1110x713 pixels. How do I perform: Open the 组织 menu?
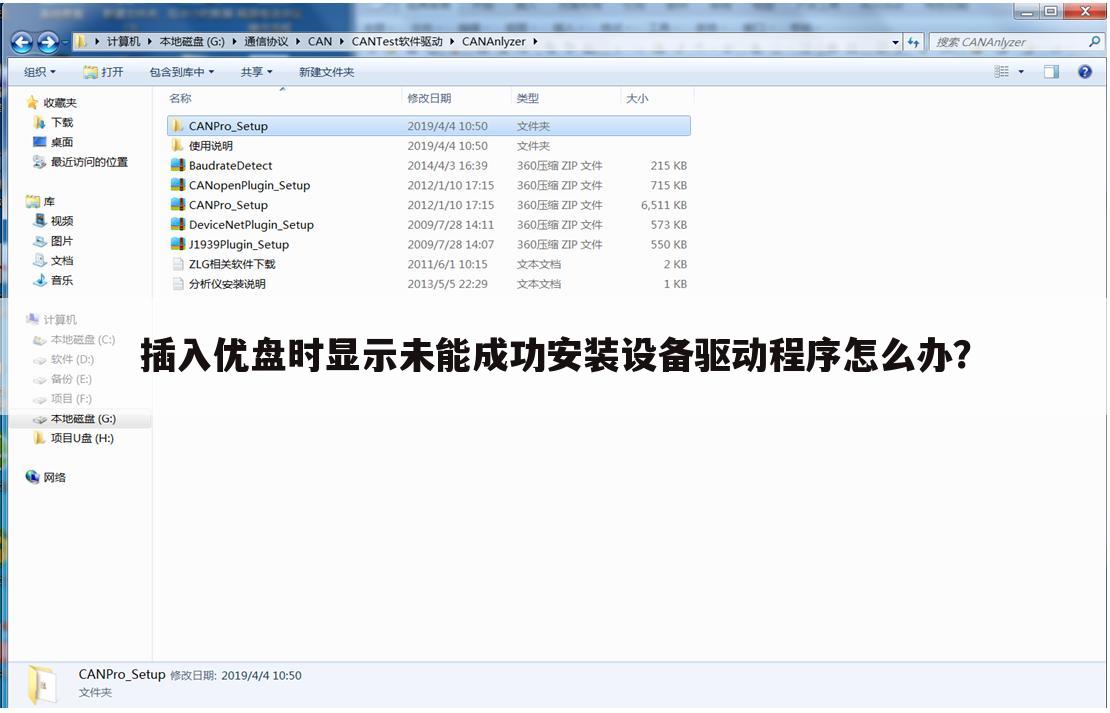click(40, 72)
